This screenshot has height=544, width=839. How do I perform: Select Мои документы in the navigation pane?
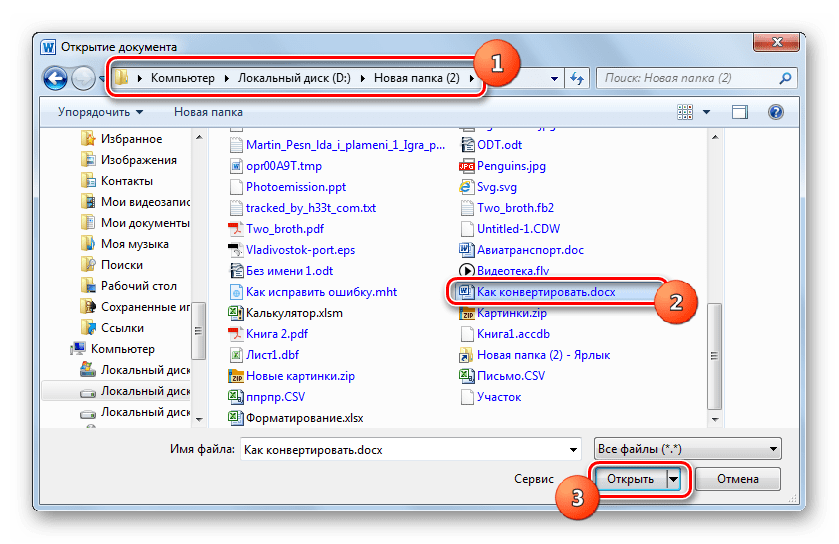(145, 223)
